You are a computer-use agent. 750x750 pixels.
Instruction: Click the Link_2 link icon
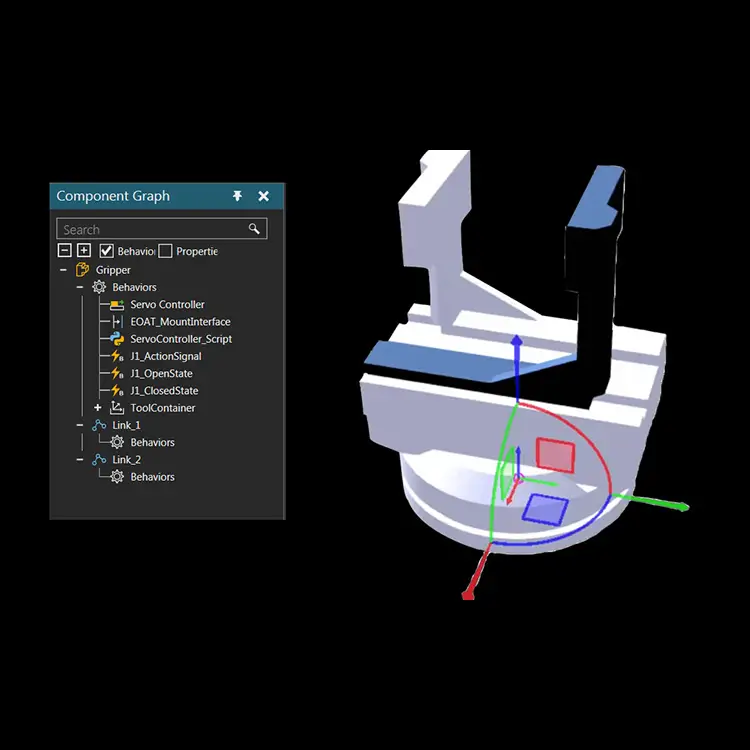[x=99, y=459]
